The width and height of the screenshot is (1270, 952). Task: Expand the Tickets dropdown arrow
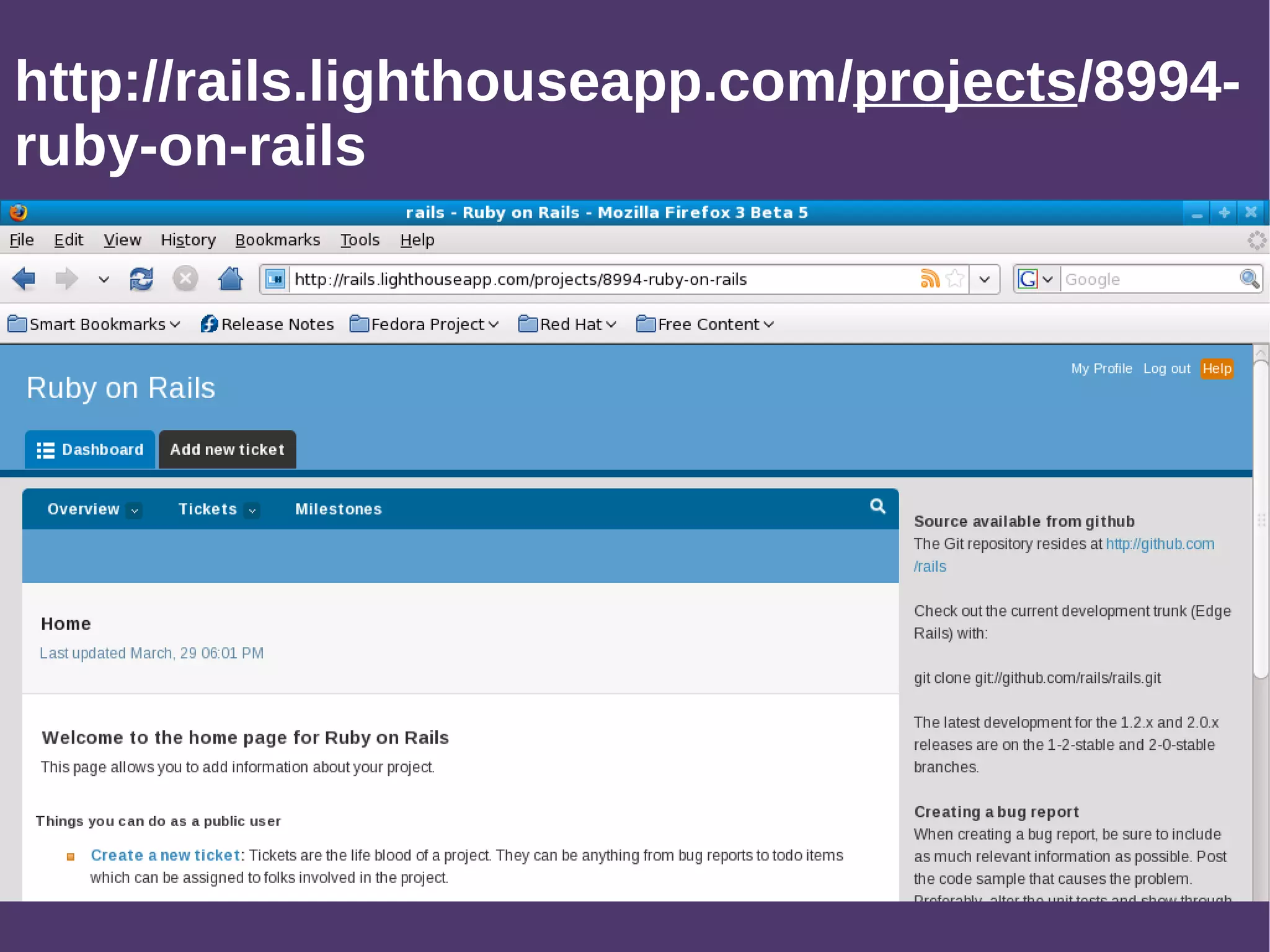click(x=252, y=510)
